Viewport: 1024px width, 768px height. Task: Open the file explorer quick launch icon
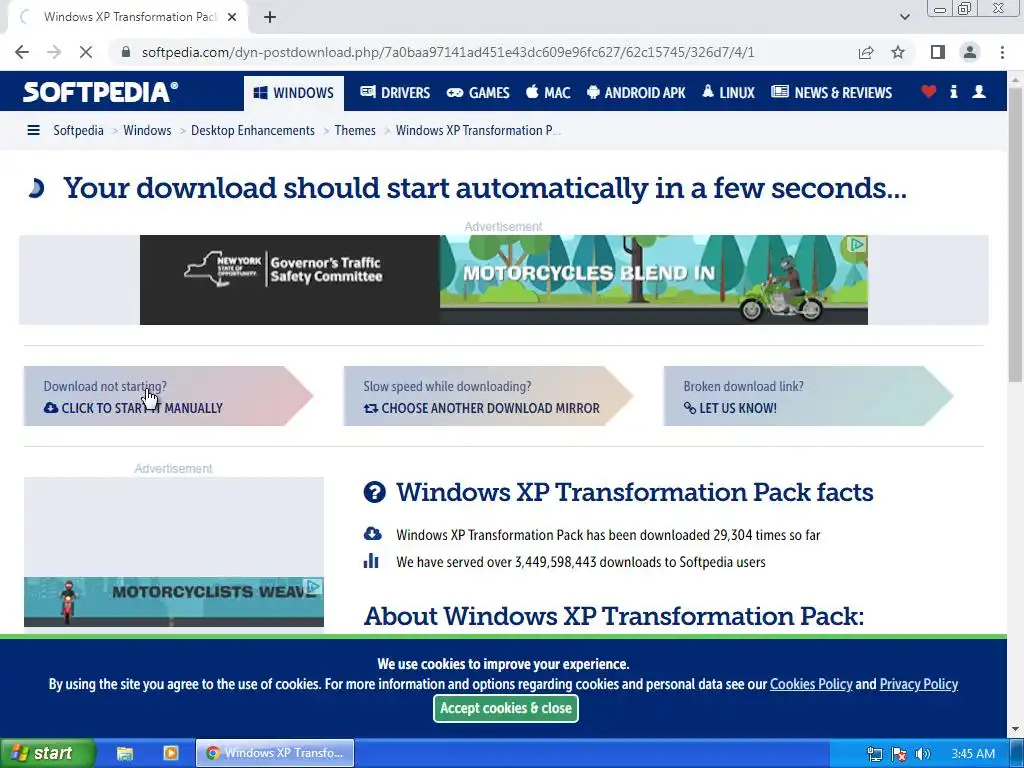[x=125, y=753]
